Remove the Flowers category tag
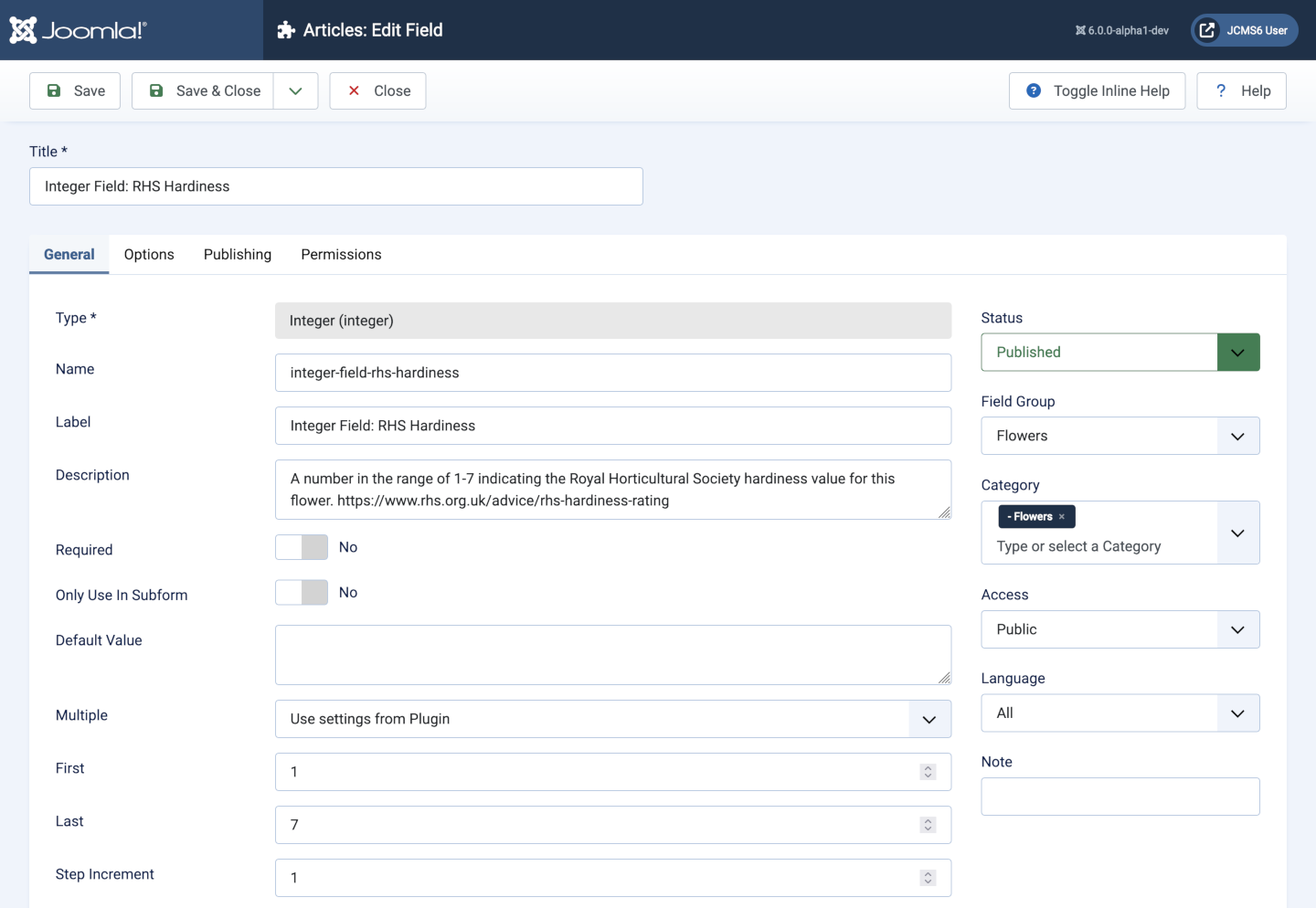The image size is (1316, 908). pyautogui.click(x=1062, y=517)
